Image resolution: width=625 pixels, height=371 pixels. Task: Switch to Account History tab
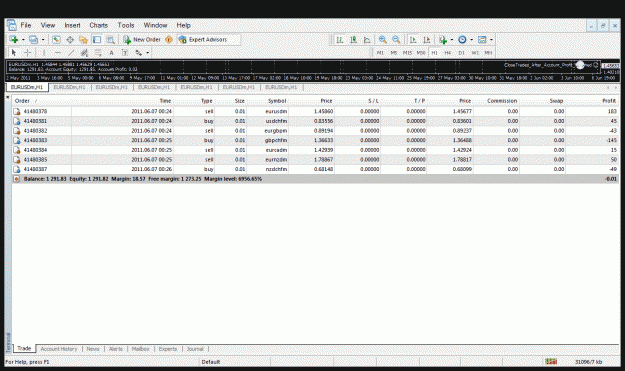(x=59, y=349)
